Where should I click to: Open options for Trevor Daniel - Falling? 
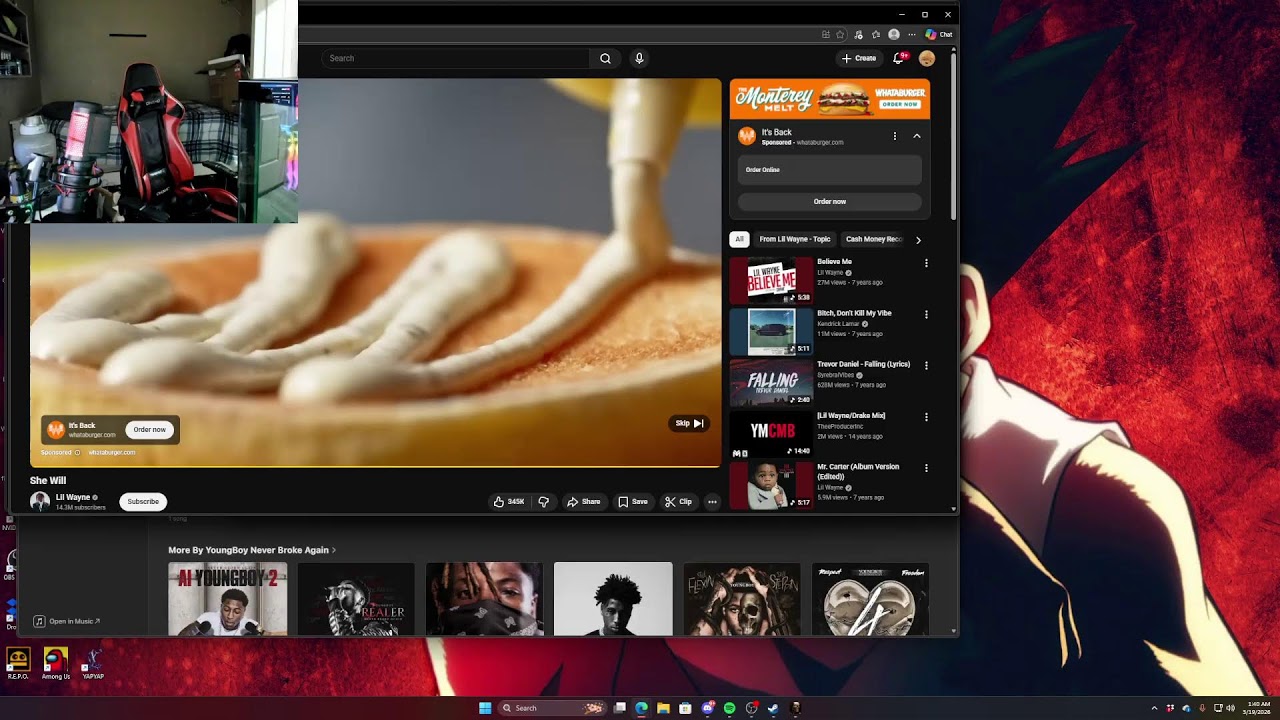926,365
